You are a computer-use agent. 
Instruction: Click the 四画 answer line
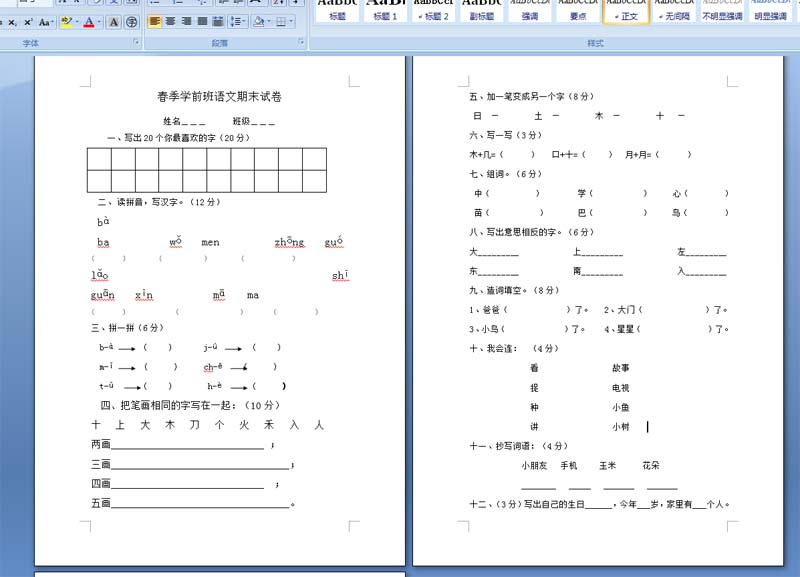(187, 484)
